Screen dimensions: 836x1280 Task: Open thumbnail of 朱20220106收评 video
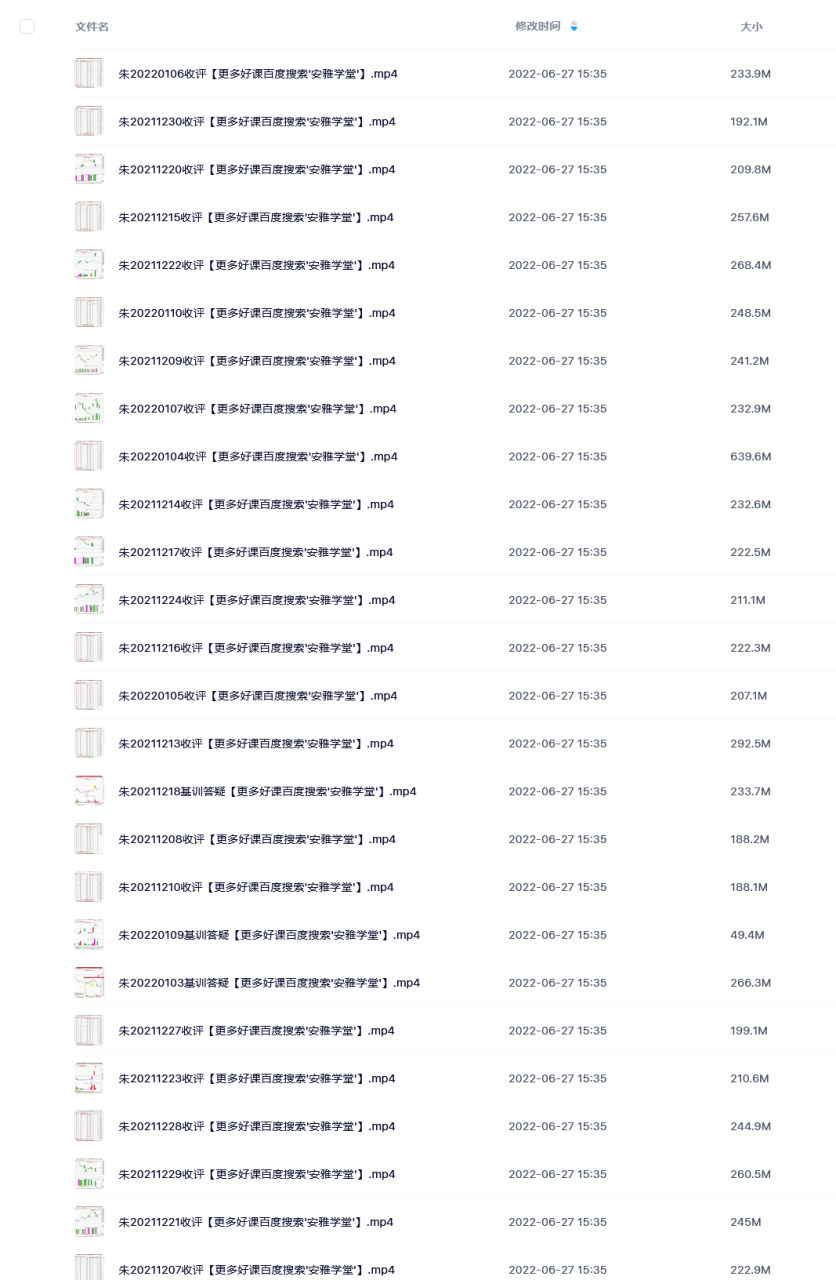tap(89, 73)
